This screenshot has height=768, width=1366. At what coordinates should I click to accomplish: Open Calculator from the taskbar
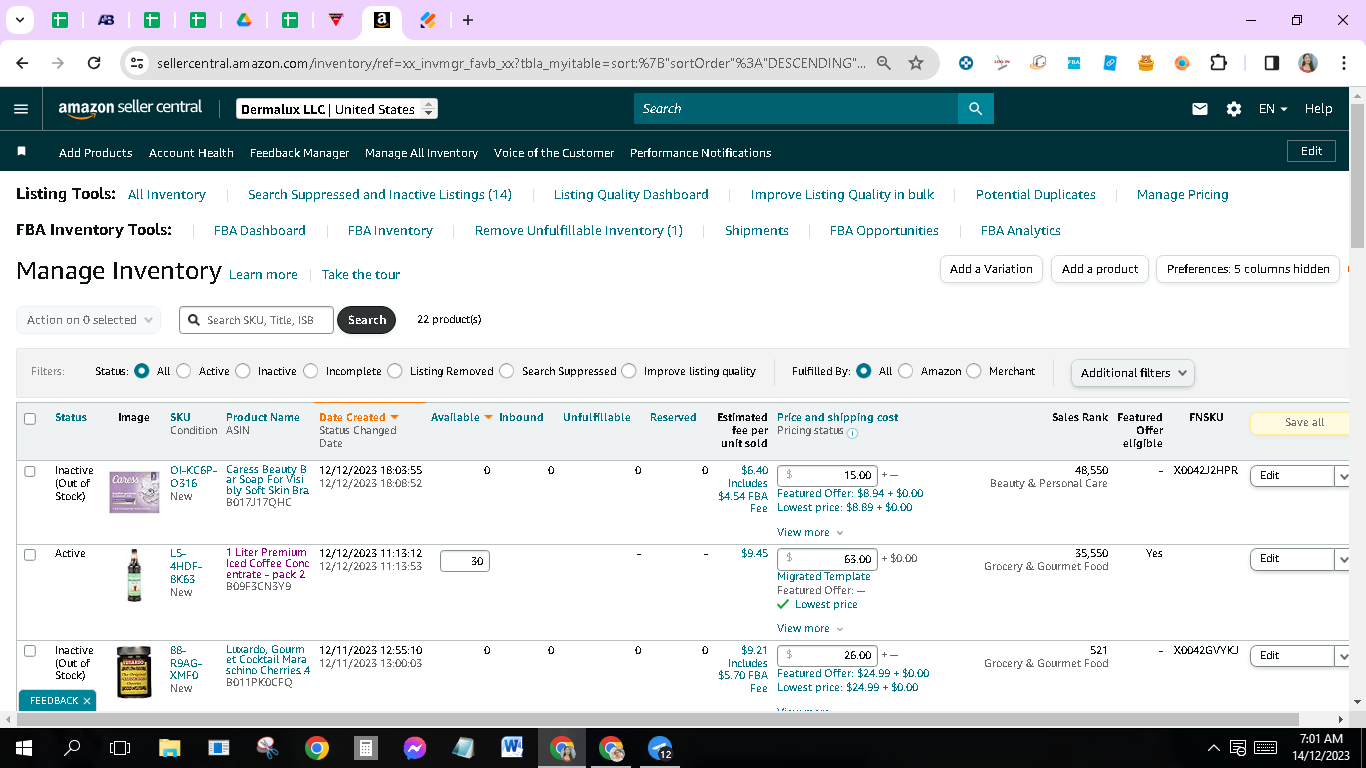pos(366,747)
